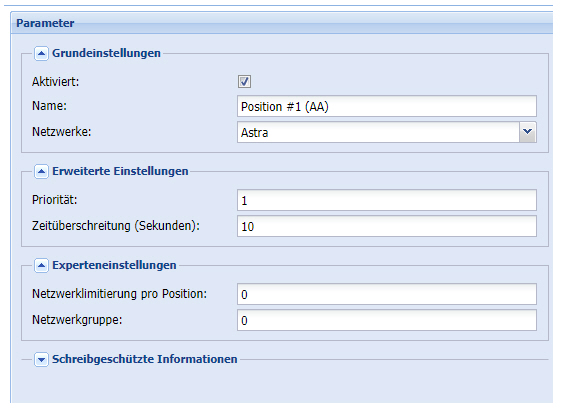This screenshot has width=561, height=410.
Task: Focus the Zeitüberschreitung (Sekunden) input field
Action: point(387,226)
